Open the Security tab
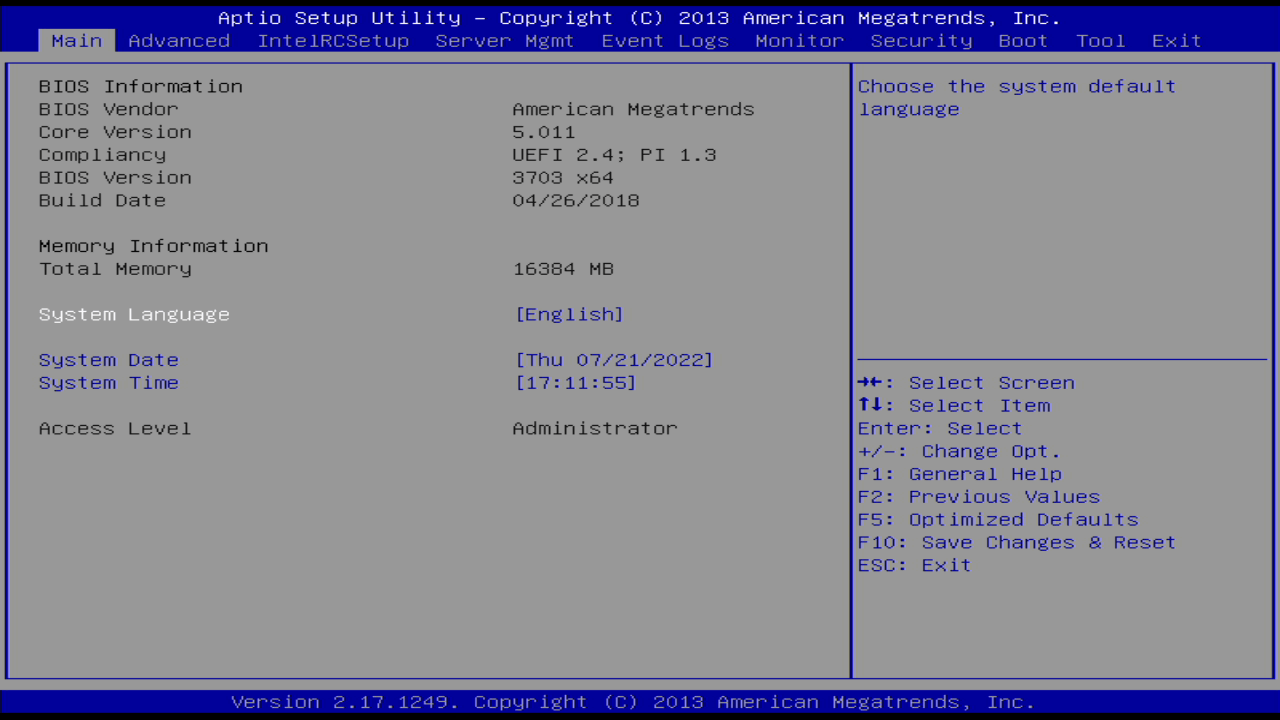Viewport: 1280px width, 720px height. pyautogui.click(x=921, y=41)
